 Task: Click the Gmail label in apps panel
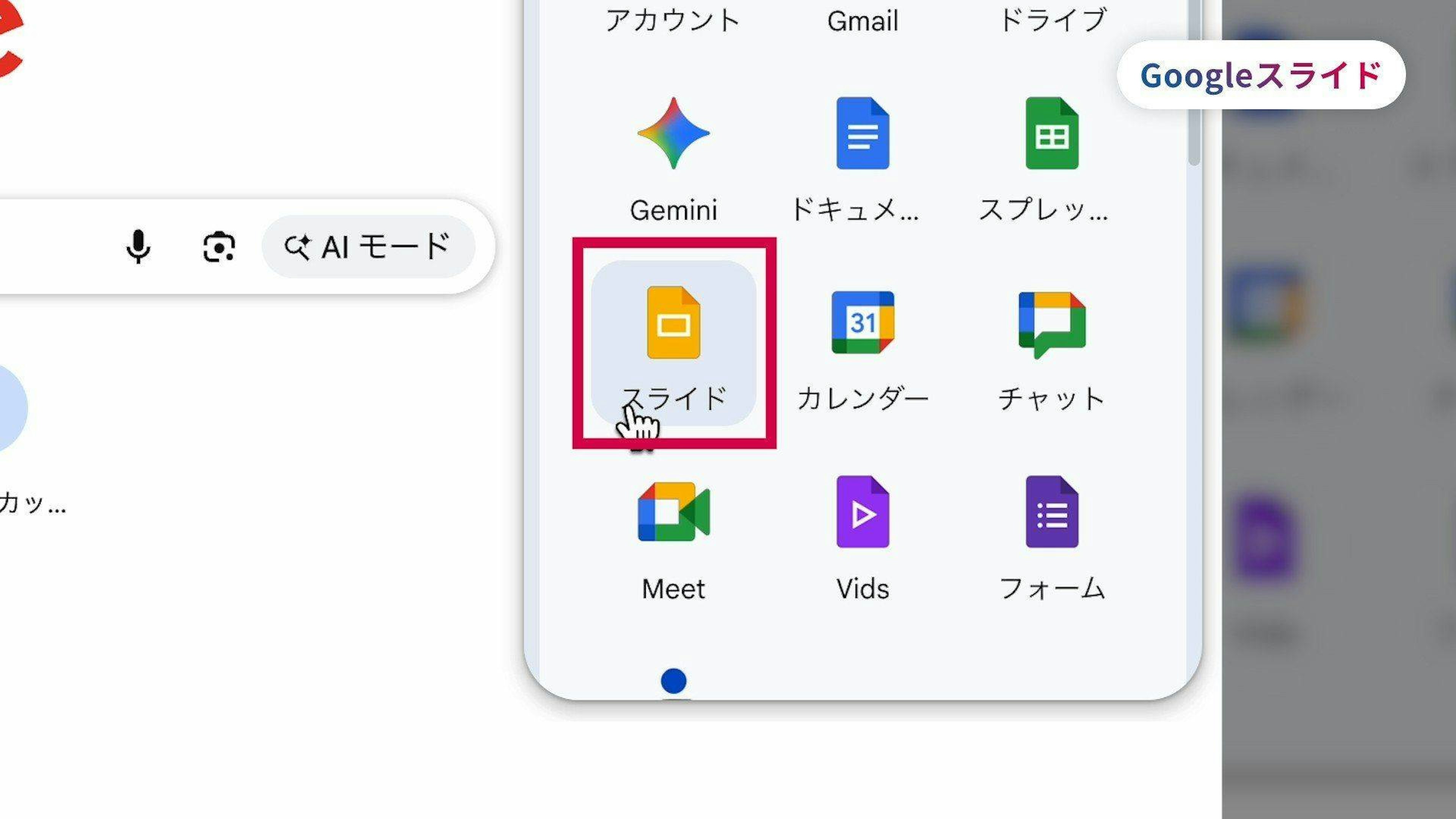863,21
